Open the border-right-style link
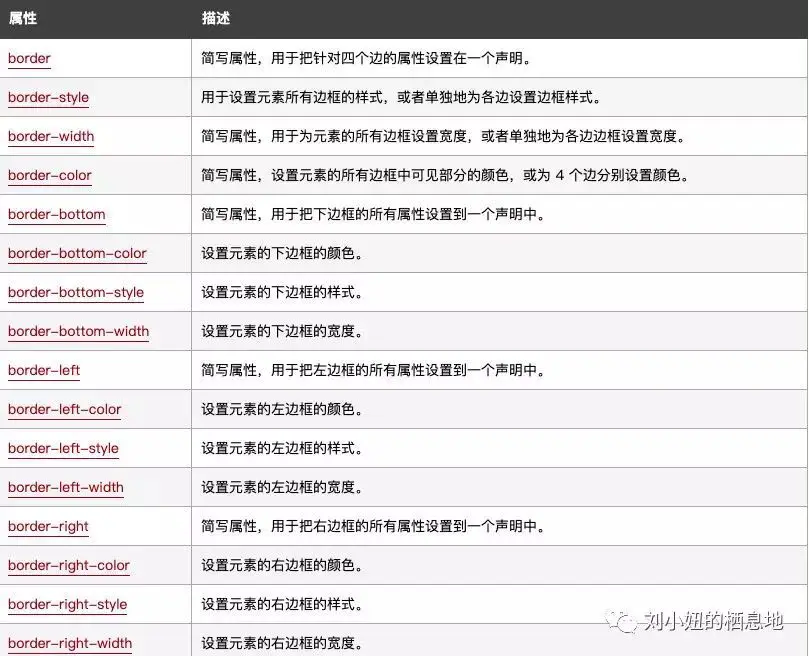Screen dimensions: 809x656 point(68,604)
